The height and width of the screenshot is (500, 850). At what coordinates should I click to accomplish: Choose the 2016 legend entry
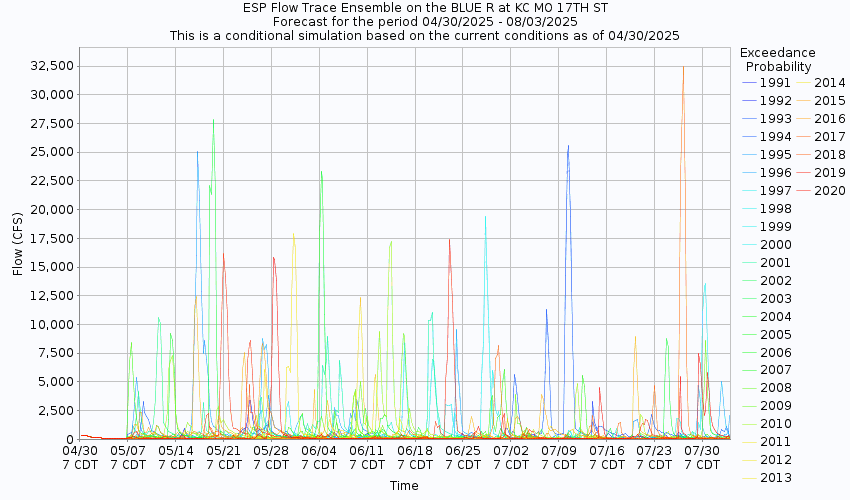(x=821, y=119)
